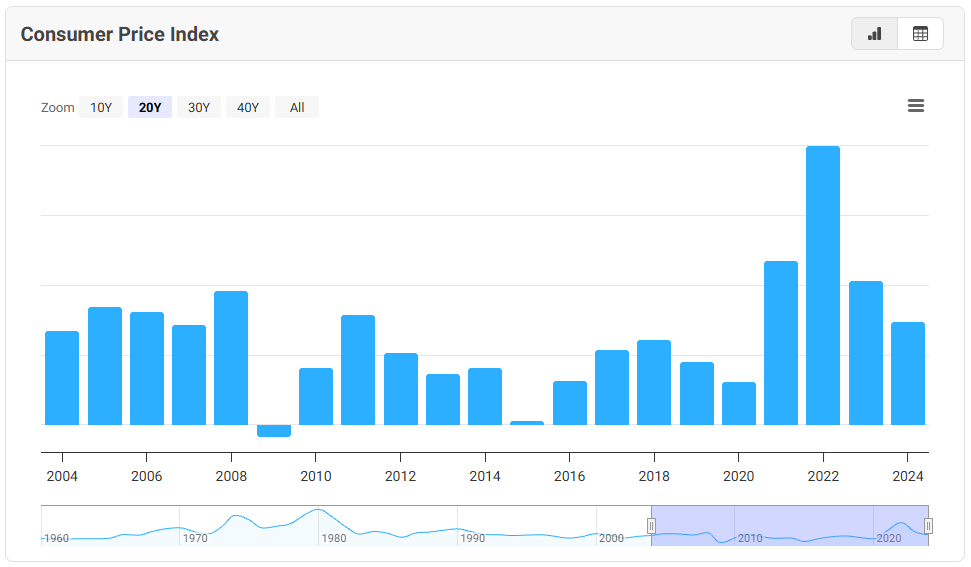Click the tiny 2015 bar
971x567 pixels.
[x=527, y=423]
